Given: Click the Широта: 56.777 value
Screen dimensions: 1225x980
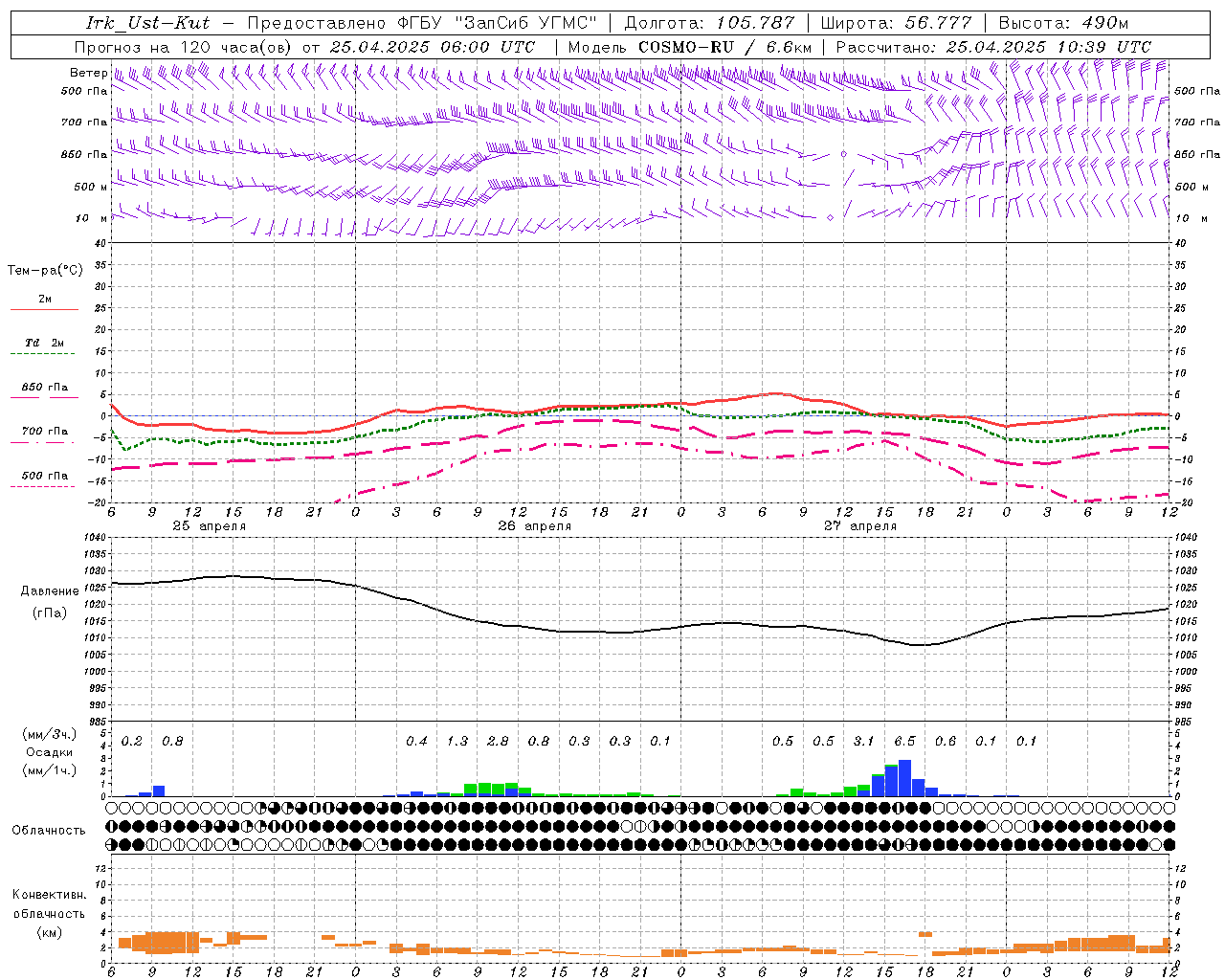Looking at the screenshot, I should 897,23.
